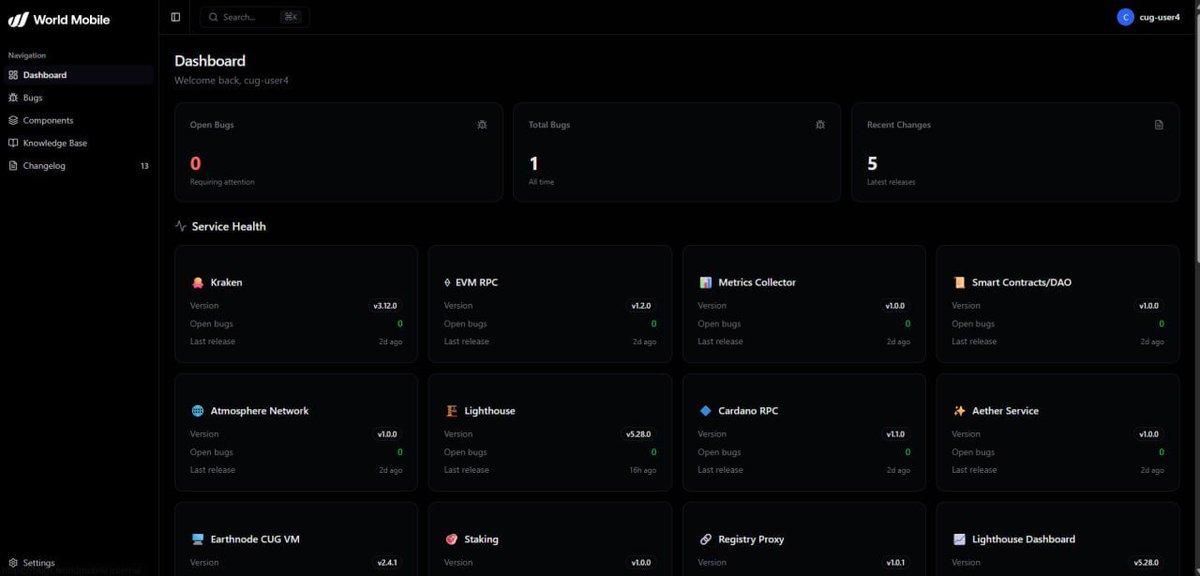Image resolution: width=1200 pixels, height=576 pixels.
Task: Click the Metrics Collector chart icon
Action: pyautogui.click(x=705, y=282)
